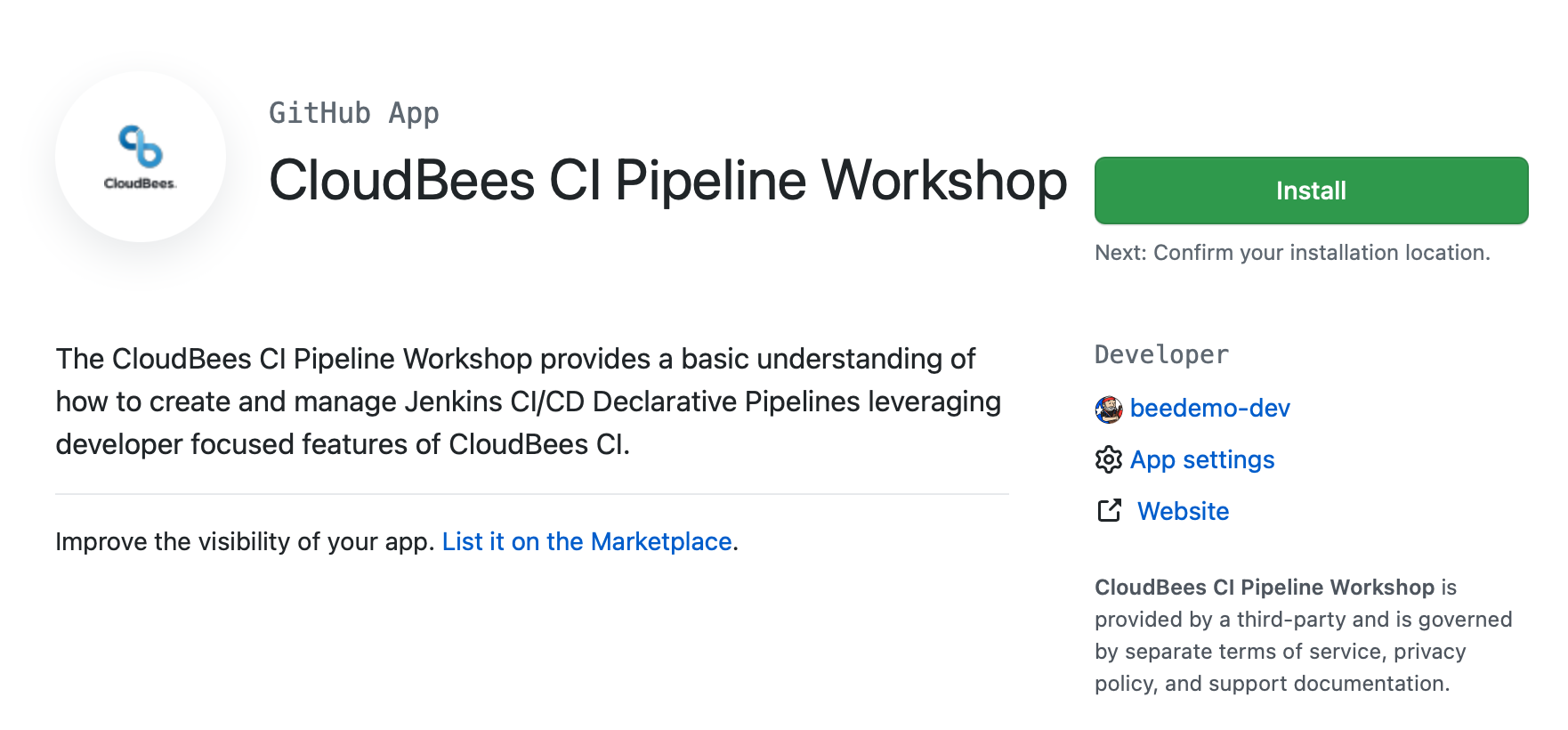Screen dimensions: 1568x730
Task: Click the green Install button
Action: pos(1311,191)
